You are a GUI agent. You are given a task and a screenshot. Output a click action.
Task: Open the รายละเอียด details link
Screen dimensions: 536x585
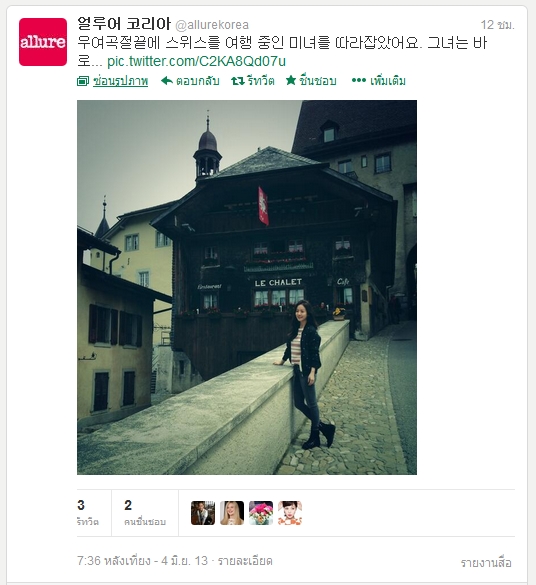[245, 561]
